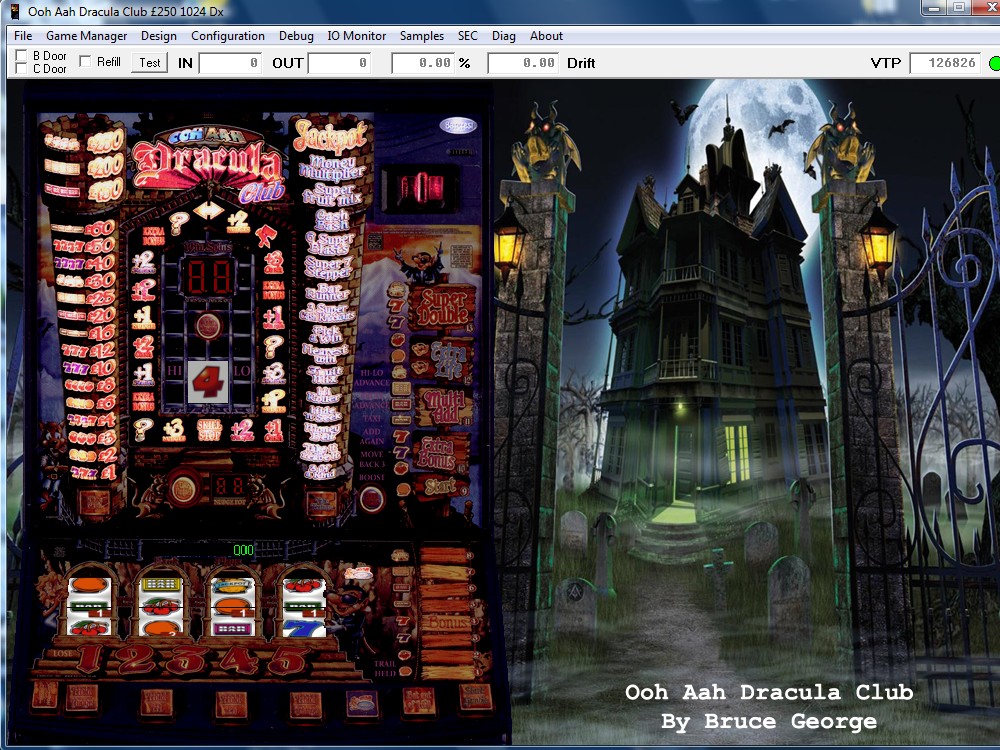The width and height of the screenshot is (1000, 750).
Task: Minimize the emulator window
Action: pyautogui.click(x=934, y=8)
